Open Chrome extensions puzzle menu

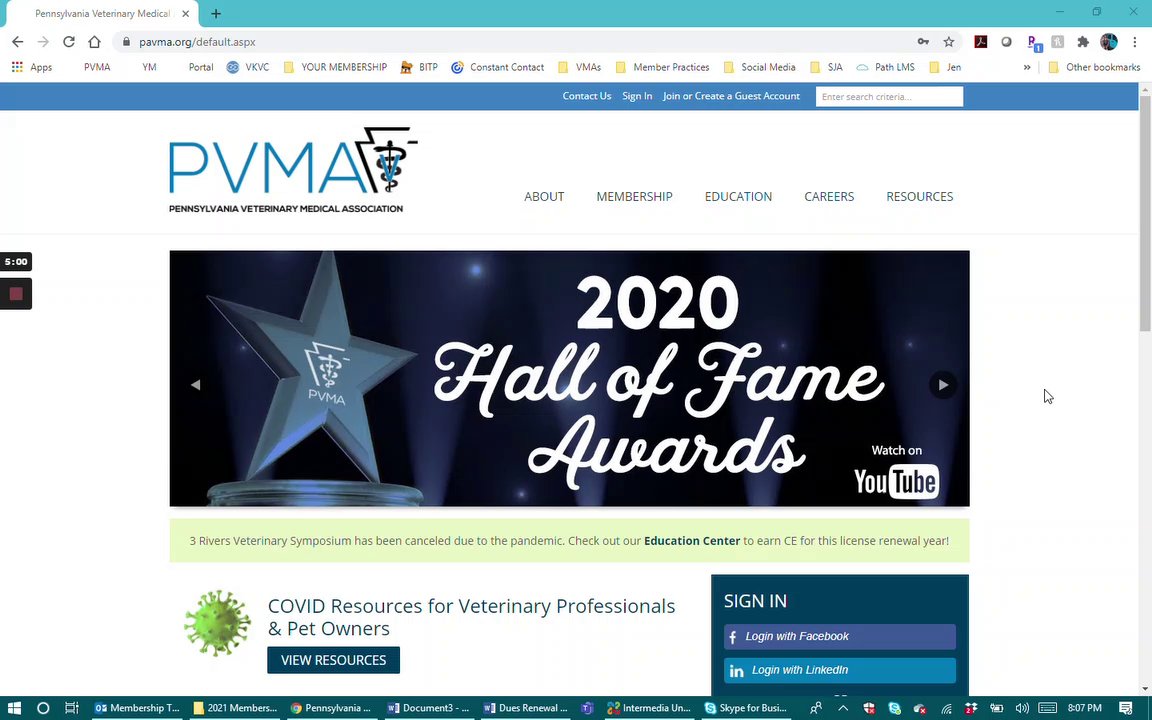(x=1083, y=42)
